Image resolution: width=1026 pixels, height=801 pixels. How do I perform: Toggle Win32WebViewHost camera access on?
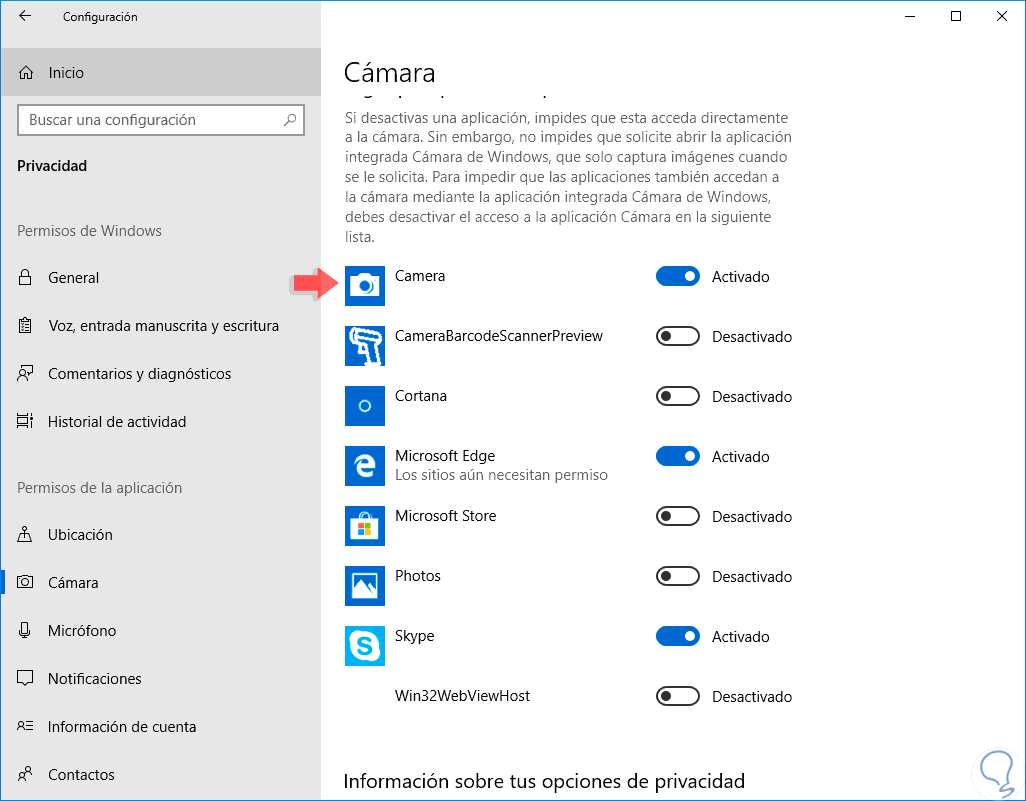click(677, 697)
